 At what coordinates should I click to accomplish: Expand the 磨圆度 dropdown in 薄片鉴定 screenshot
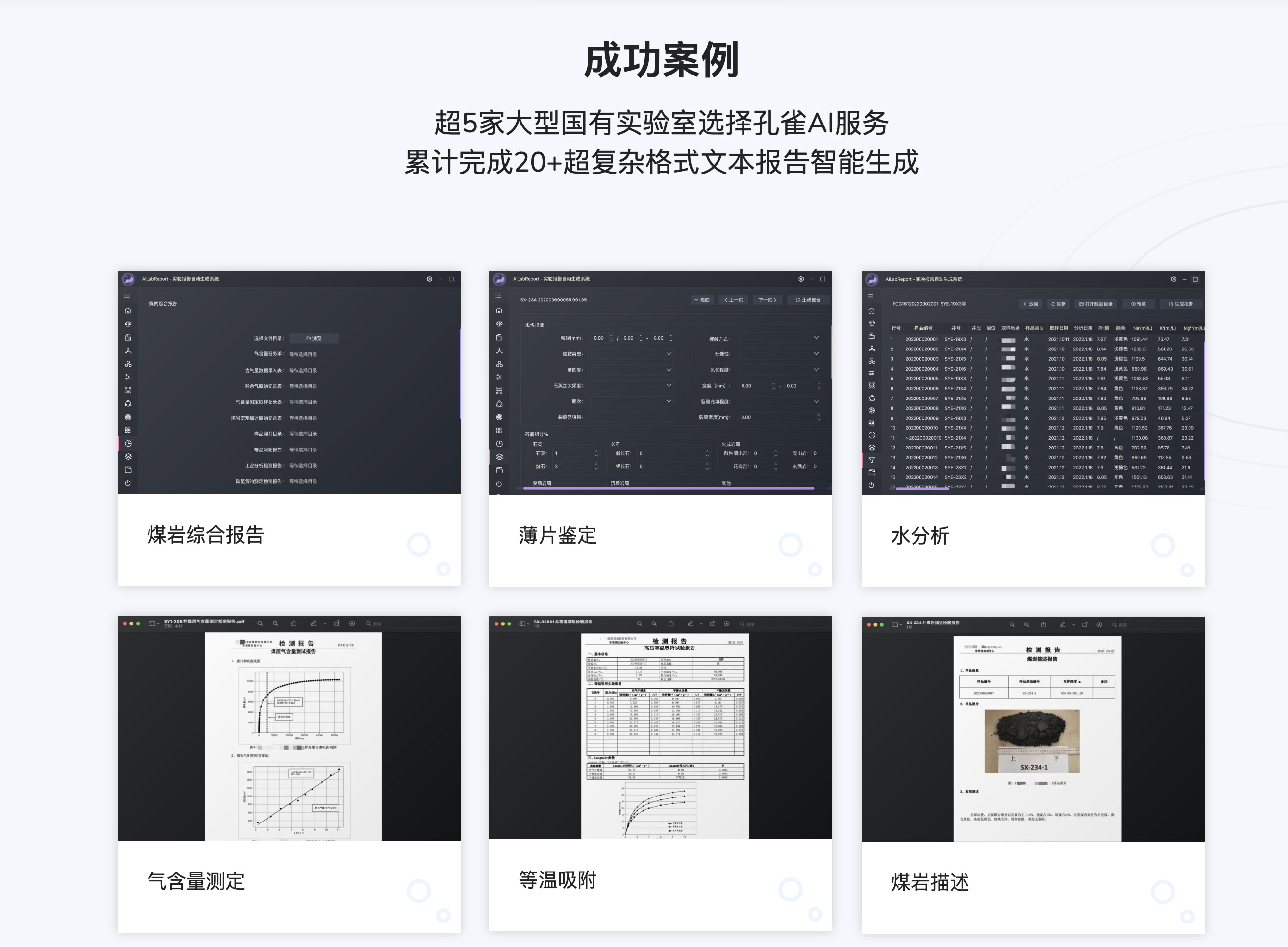(632, 370)
